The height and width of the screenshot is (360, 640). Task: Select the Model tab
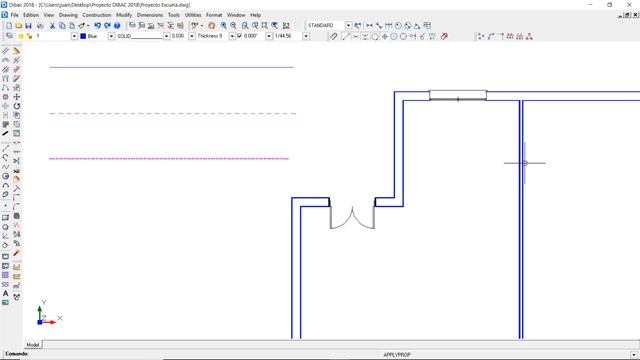click(x=33, y=345)
